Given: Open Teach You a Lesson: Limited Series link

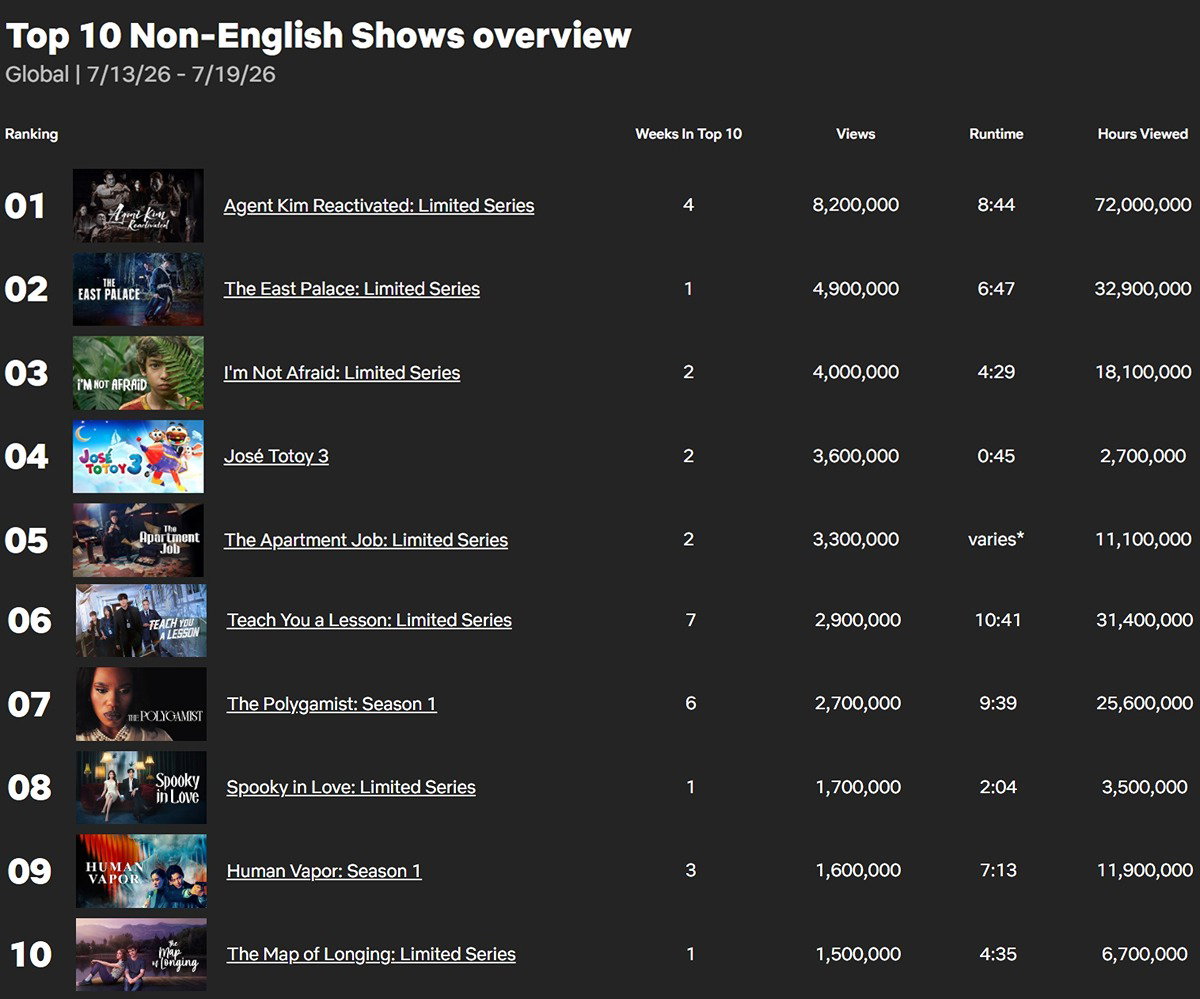Looking at the screenshot, I should pyautogui.click(x=369, y=620).
